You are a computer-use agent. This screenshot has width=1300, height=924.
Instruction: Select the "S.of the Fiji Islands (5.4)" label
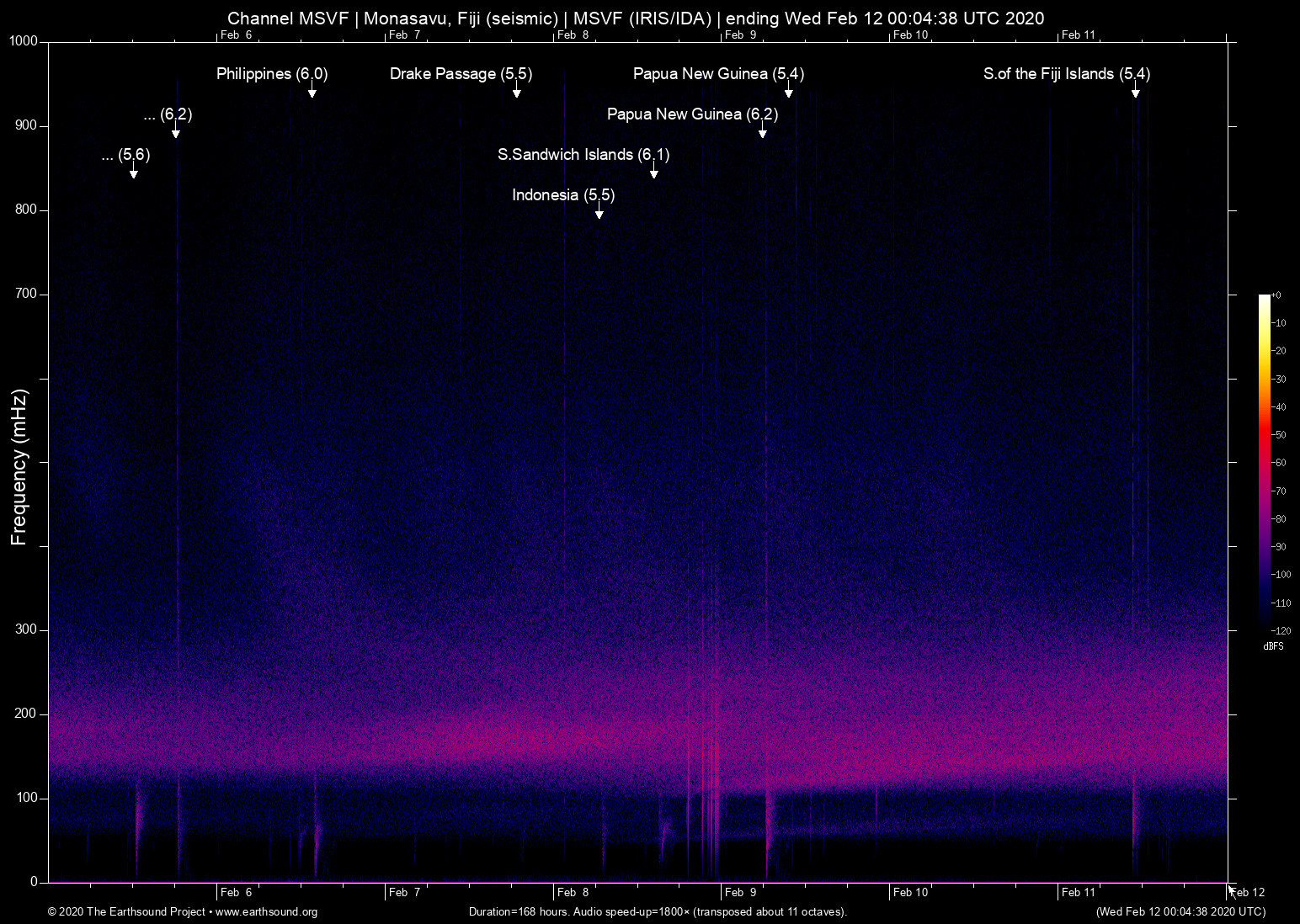pyautogui.click(x=1067, y=74)
